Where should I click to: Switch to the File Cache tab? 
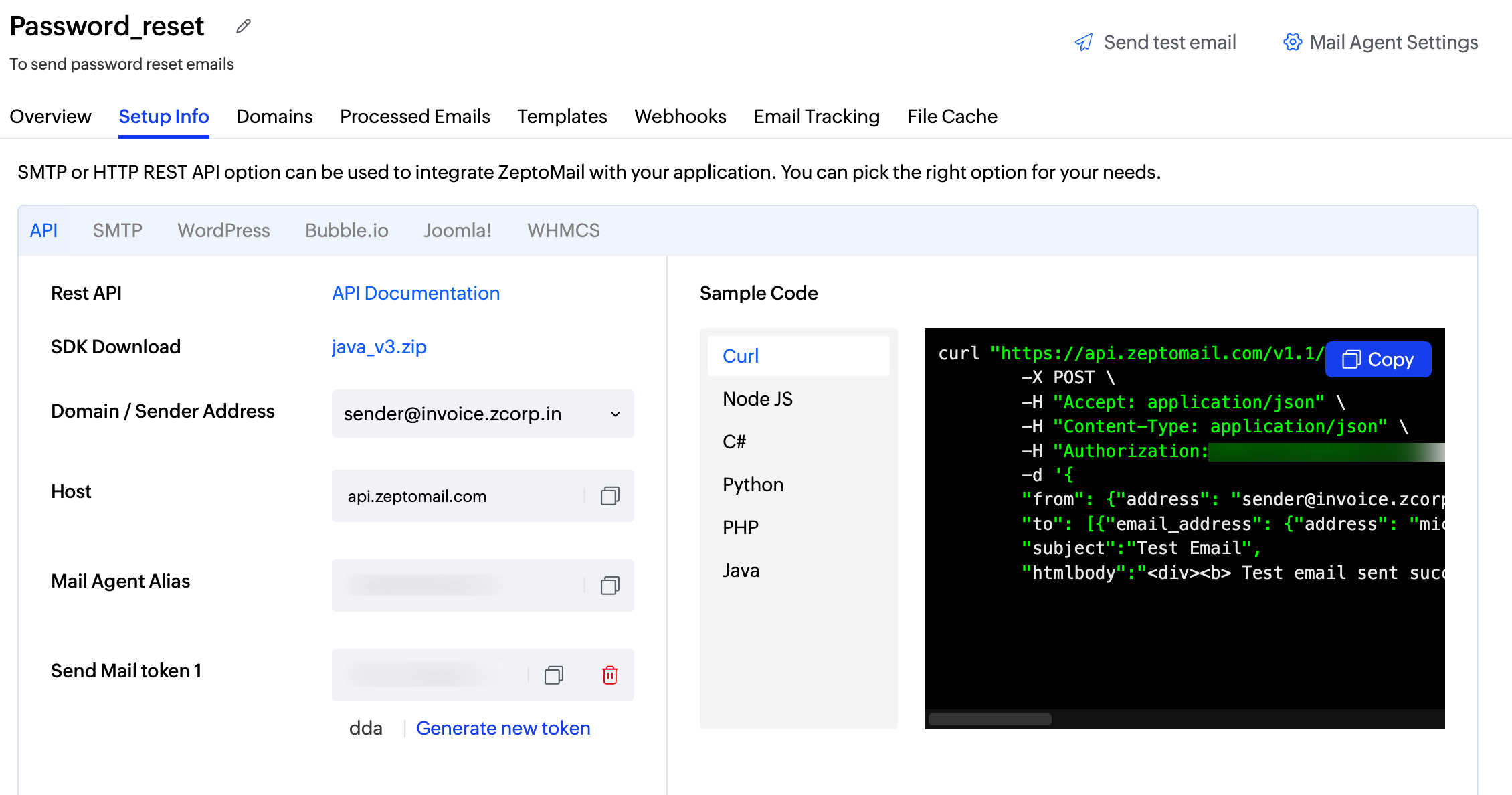pyautogui.click(x=952, y=116)
